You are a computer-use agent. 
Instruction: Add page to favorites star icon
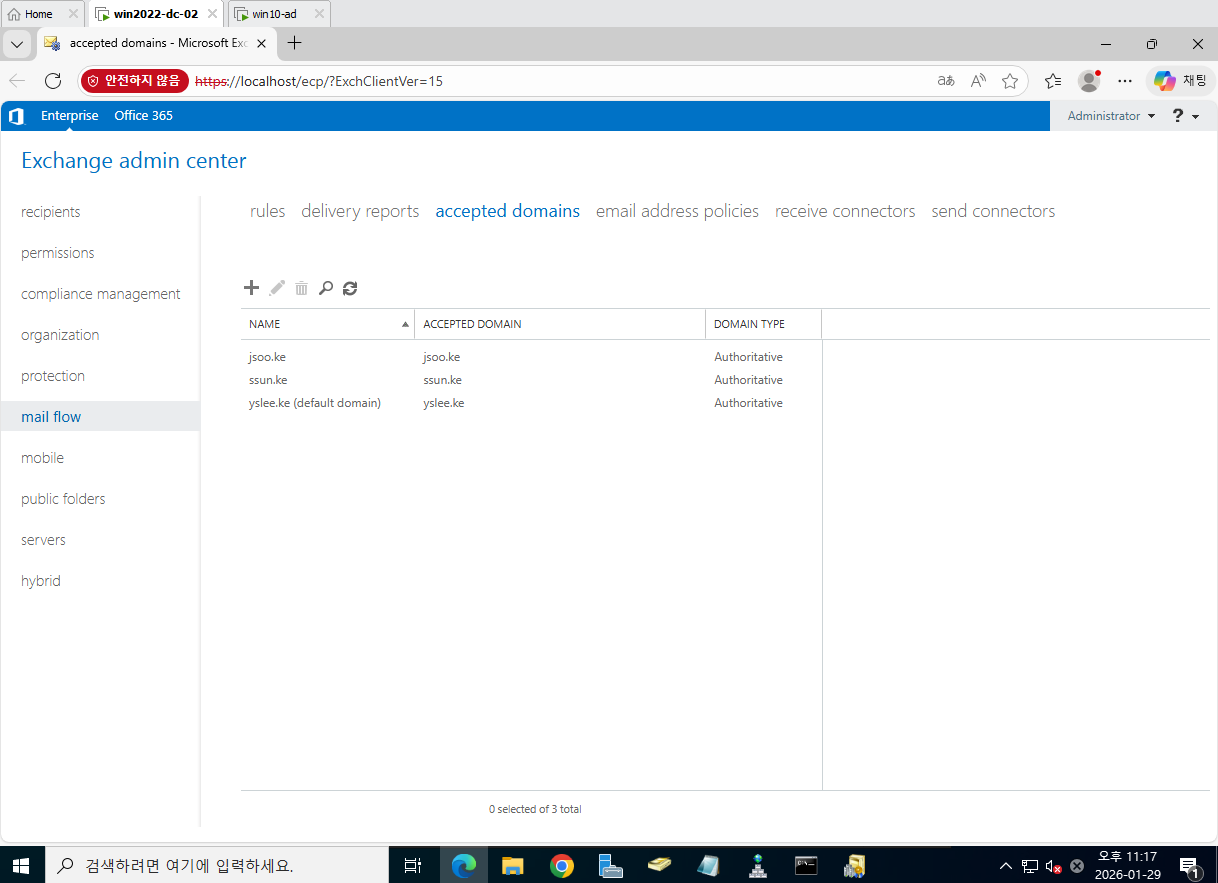[x=1010, y=81]
